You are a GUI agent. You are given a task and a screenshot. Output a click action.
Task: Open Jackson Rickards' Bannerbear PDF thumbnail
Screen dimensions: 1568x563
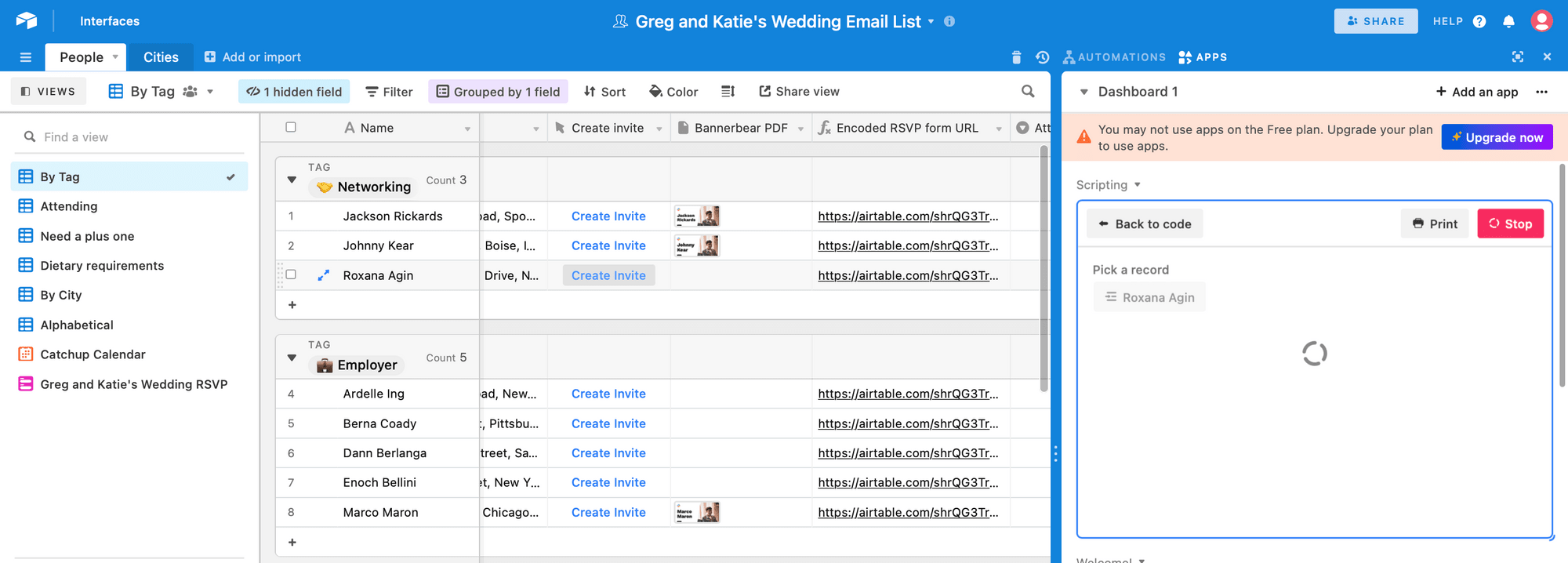click(697, 216)
